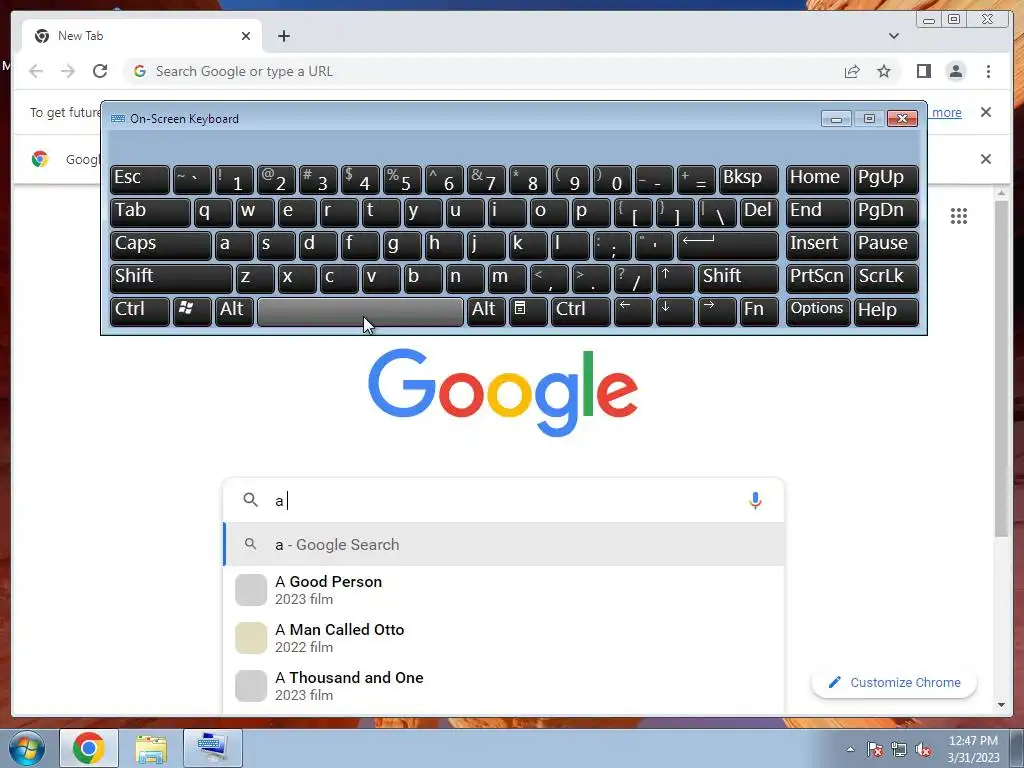Click the page vertical scrollbar thumb
This screenshot has width=1024, height=768.
pos(1001,368)
